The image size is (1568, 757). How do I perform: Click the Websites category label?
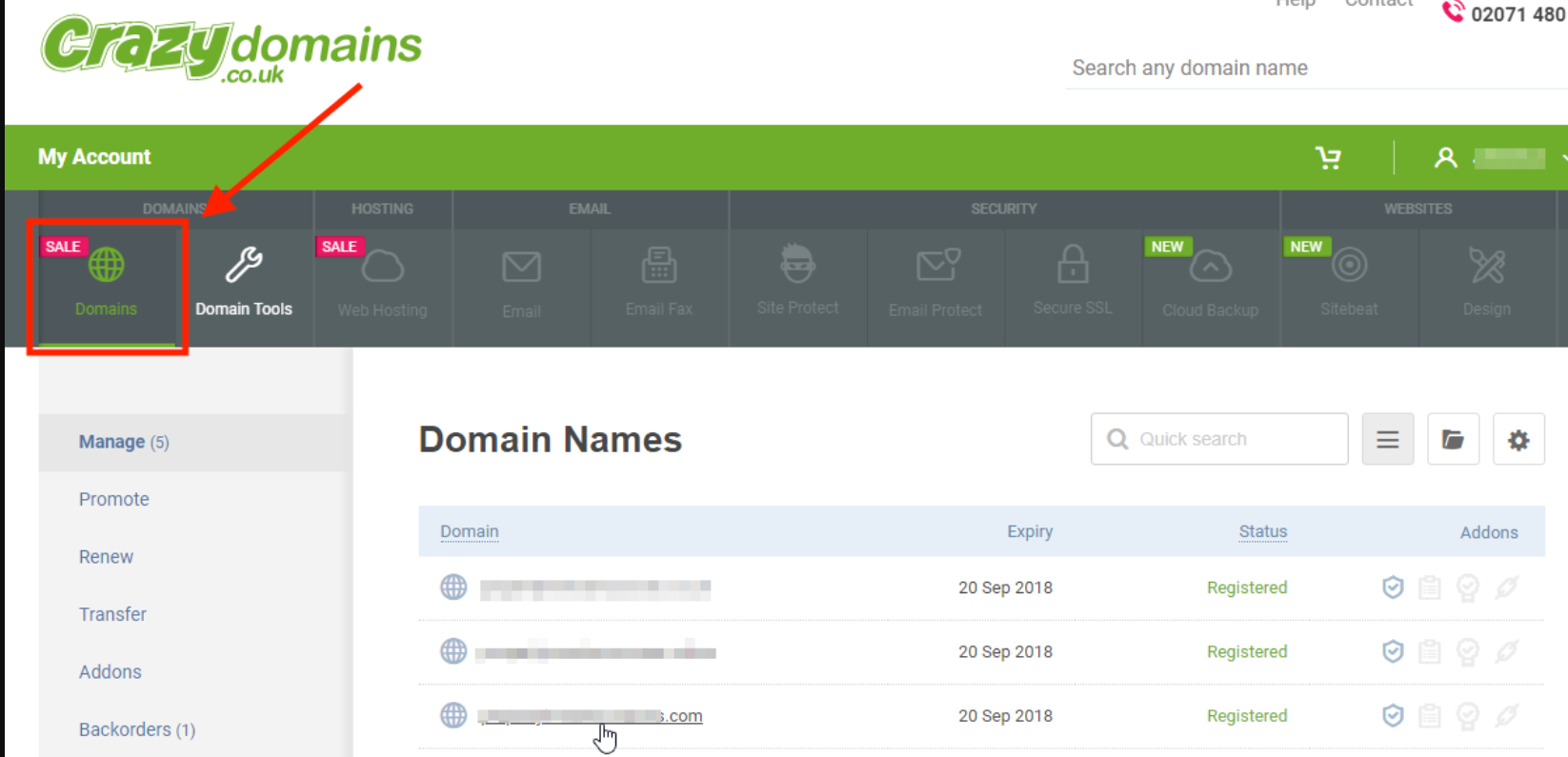[1417, 209]
